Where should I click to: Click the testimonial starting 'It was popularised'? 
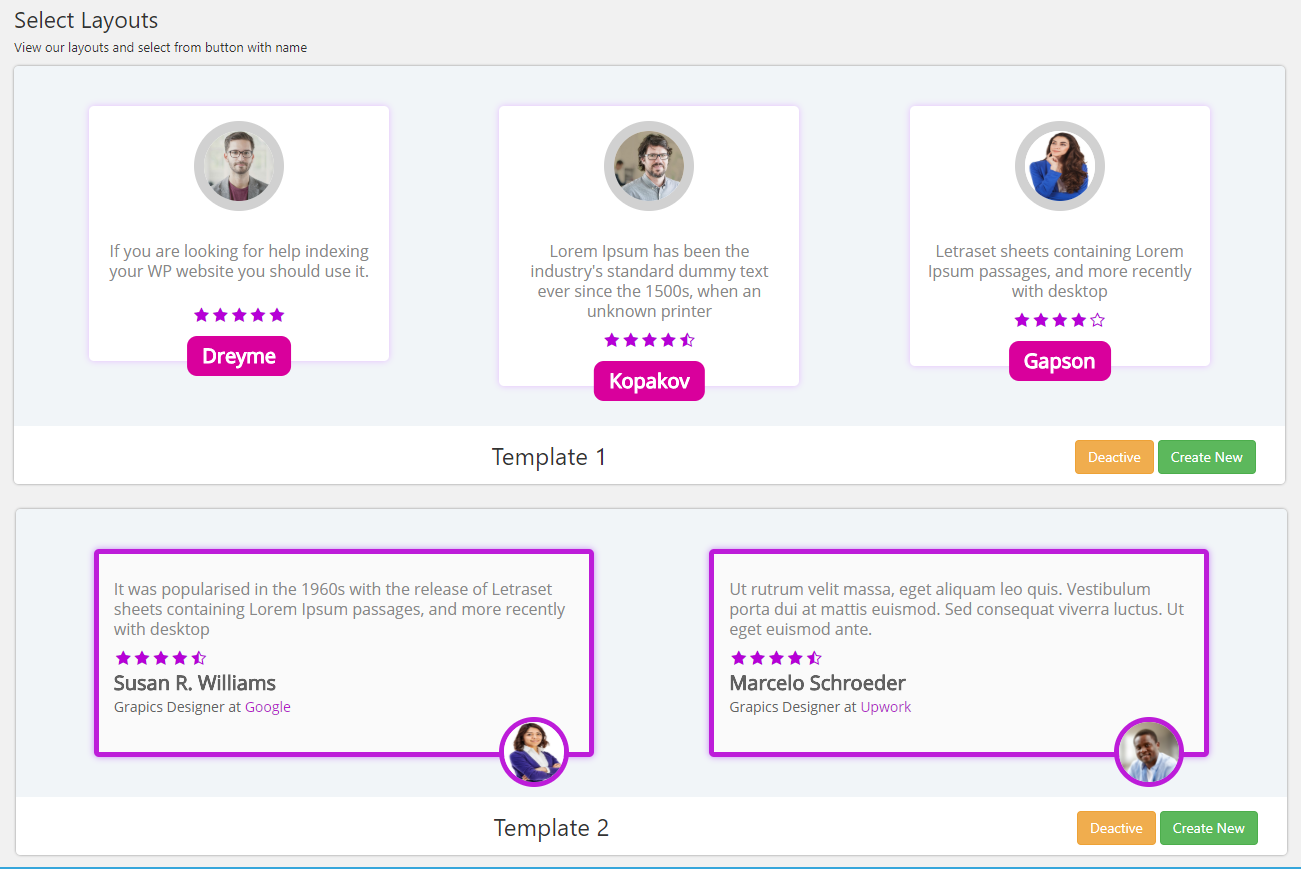coord(340,609)
